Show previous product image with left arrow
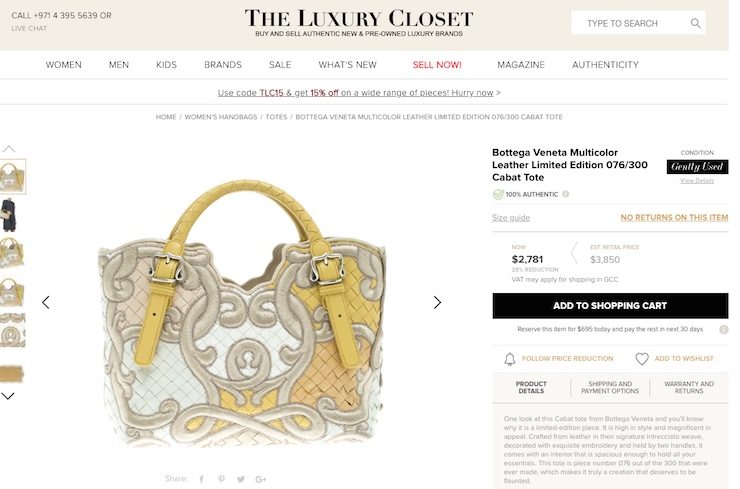 tap(46, 302)
